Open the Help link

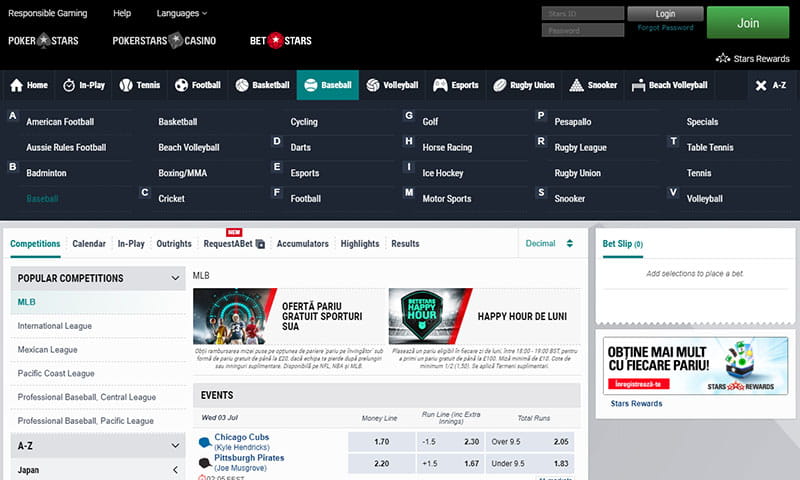coord(122,13)
